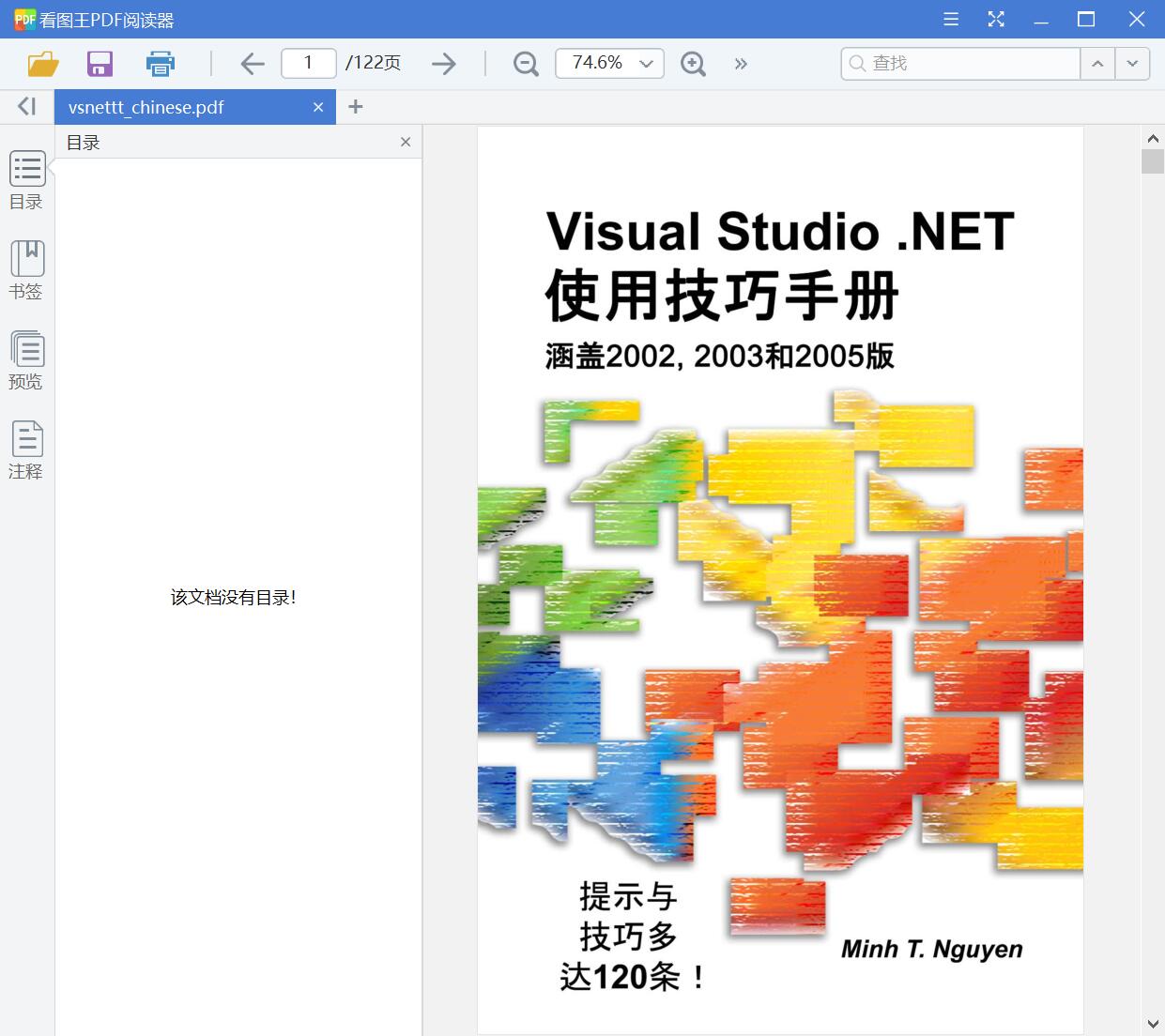This screenshot has height=1036, width=1165.
Task: Go to the next page with the right arrow
Action: tap(443, 63)
